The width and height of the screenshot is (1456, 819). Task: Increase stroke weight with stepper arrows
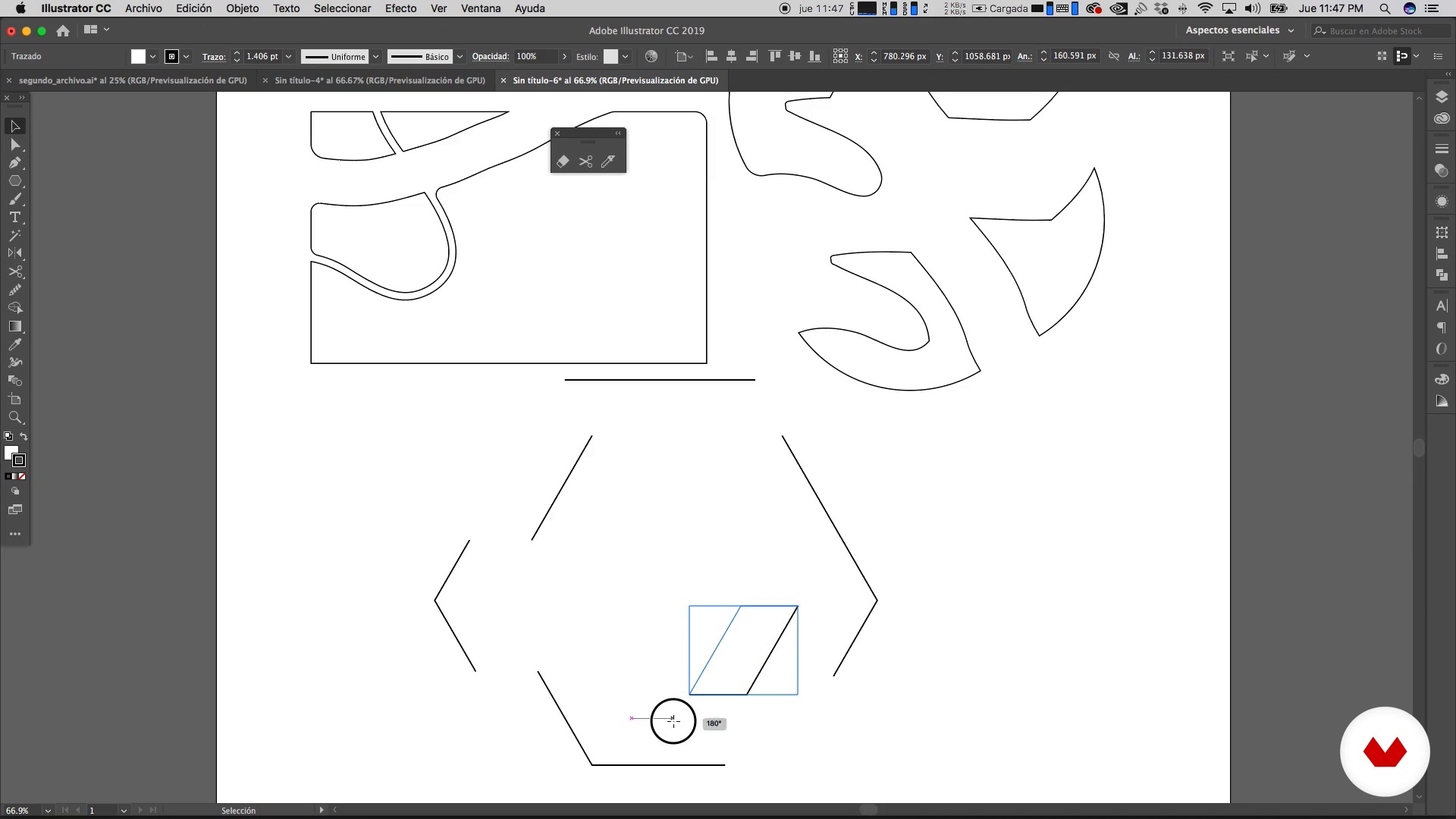(x=237, y=53)
